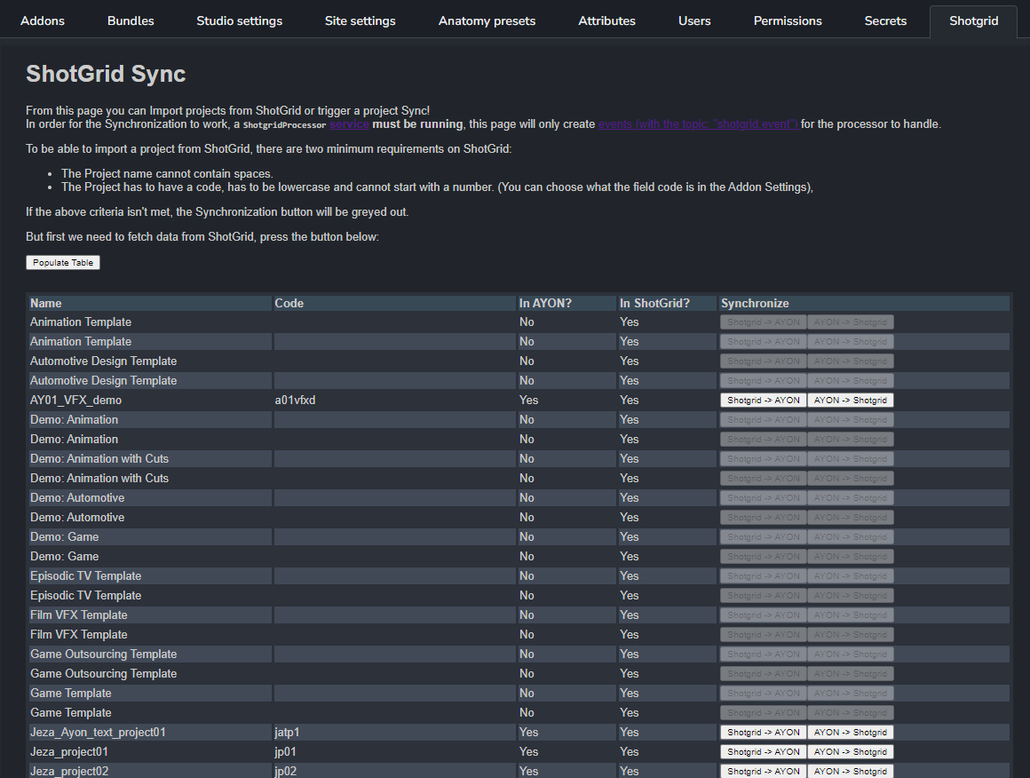
Task: Sync Jeza_Ayon_text_project01 Shotgrid to AYON
Action: point(763,732)
